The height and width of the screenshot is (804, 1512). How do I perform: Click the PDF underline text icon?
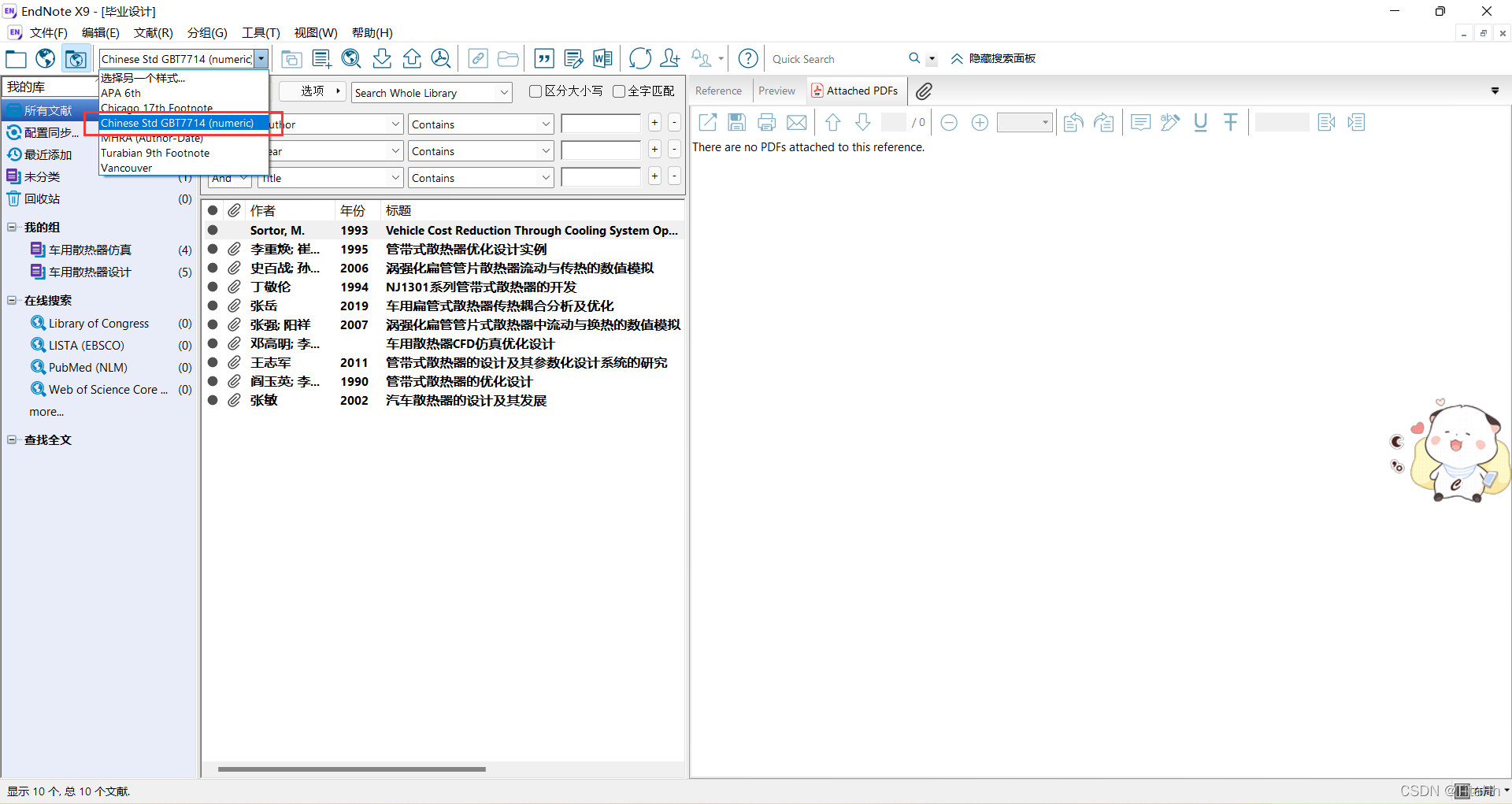pos(1200,122)
